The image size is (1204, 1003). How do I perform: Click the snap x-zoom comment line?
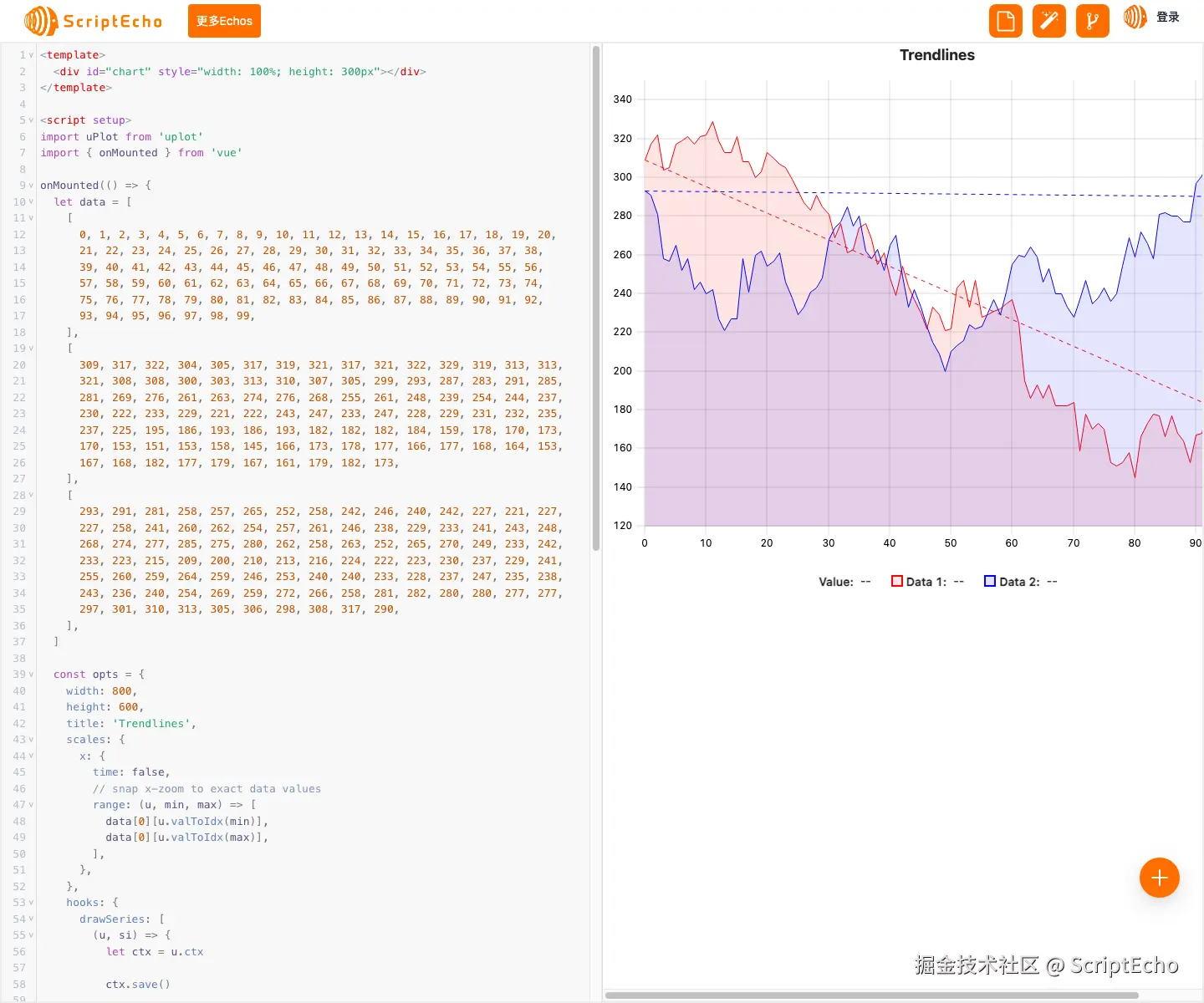207,789
